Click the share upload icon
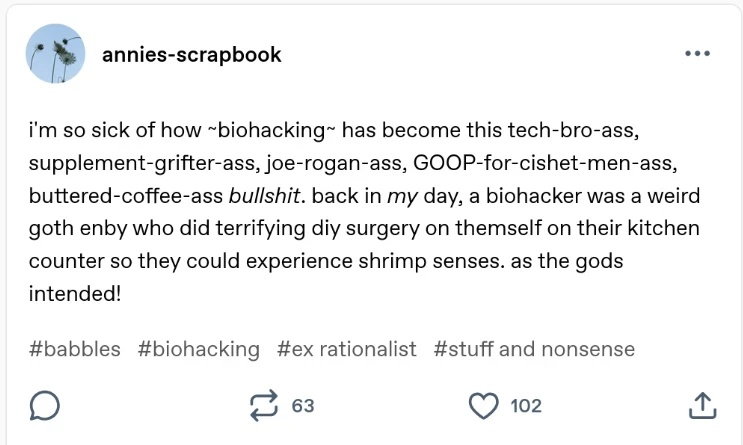 703,405
